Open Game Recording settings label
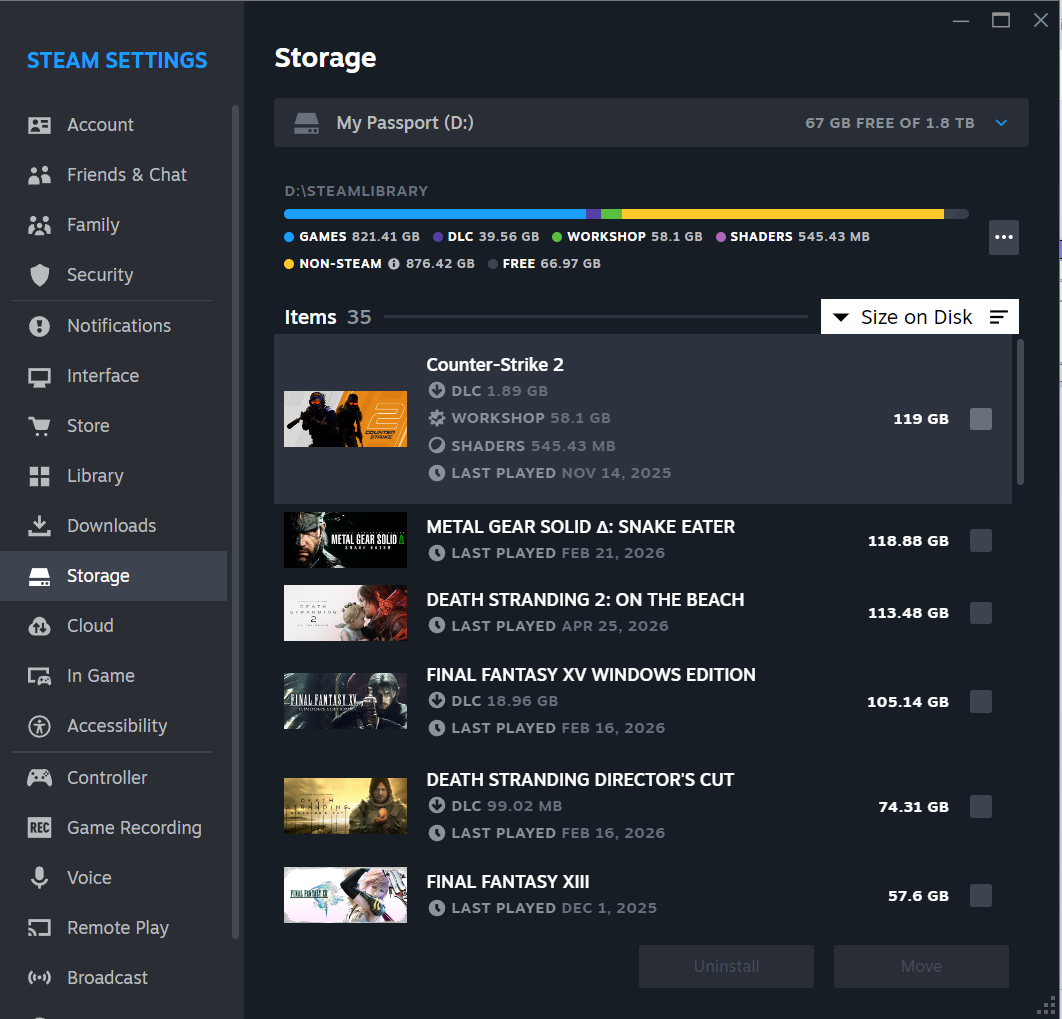 click(134, 828)
